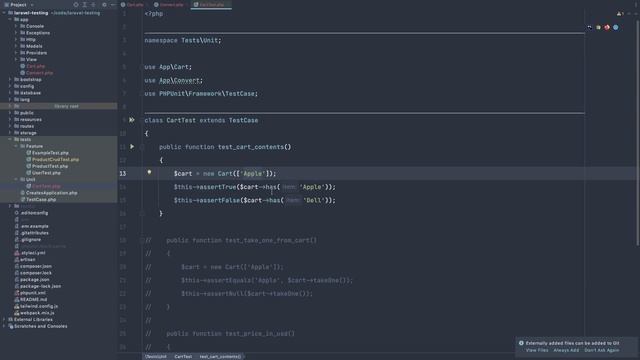Click the test file icon beside ExampleTest.php
This screenshot has width=640, height=360.
(x=29, y=153)
